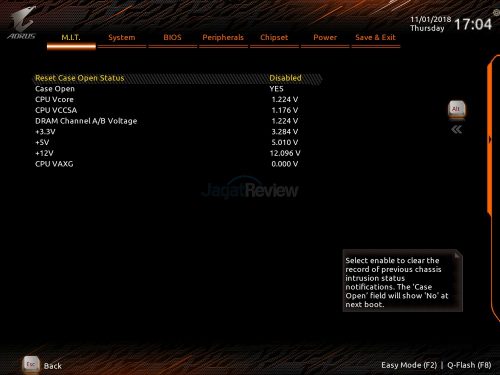
Task: Click the DRAM Channel A/B 1.224 V value
Action: pos(285,121)
